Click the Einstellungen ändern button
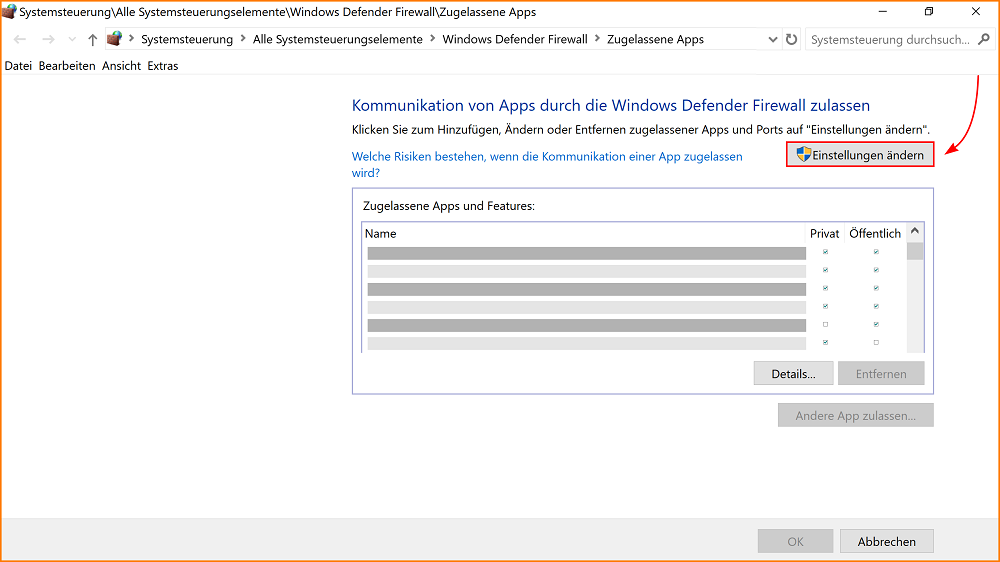Screen dimensions: 1000x562 click(860, 154)
